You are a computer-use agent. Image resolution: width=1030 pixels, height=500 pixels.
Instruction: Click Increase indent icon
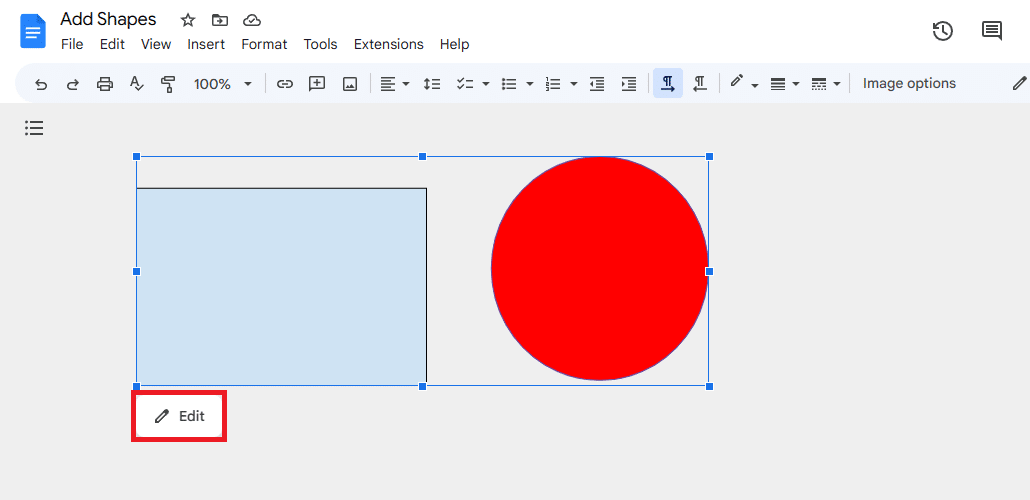click(629, 84)
